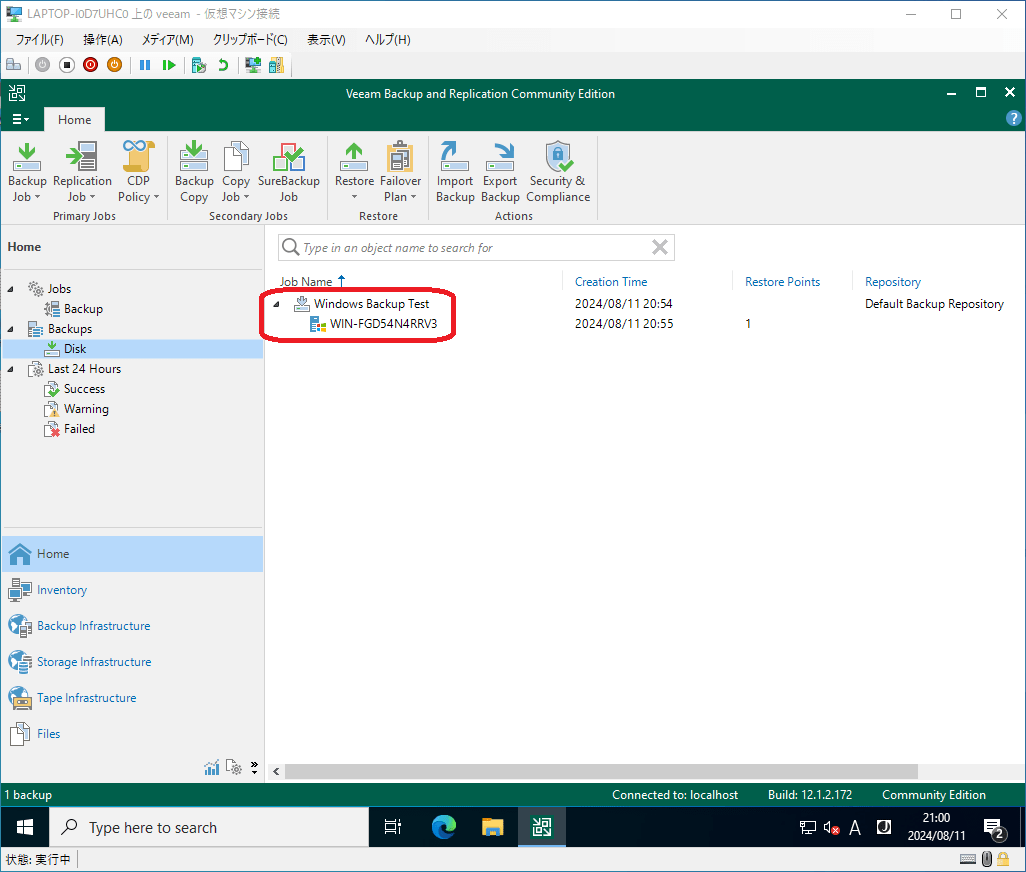Select the Success tree node
This screenshot has height=872, width=1026.
(84, 389)
